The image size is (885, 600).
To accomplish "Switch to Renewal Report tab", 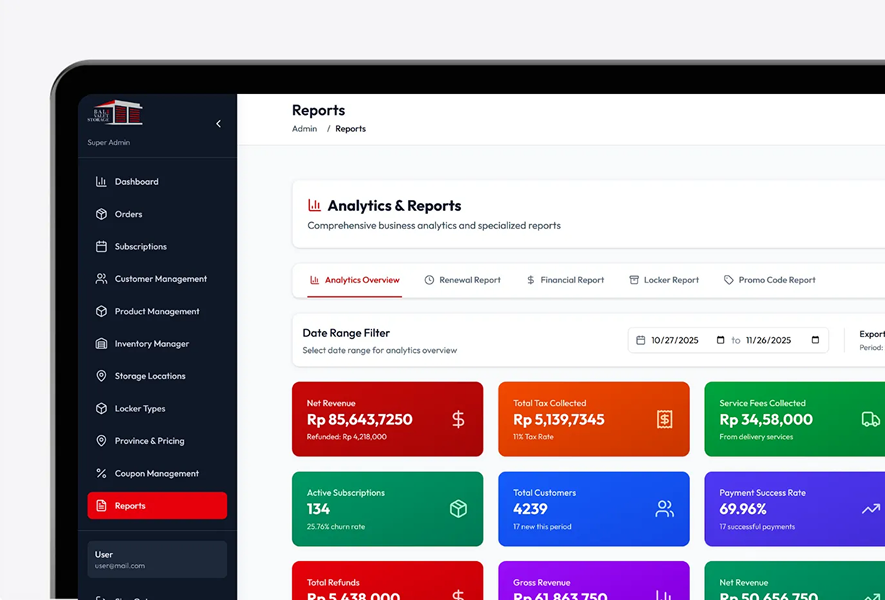I will (x=462, y=280).
